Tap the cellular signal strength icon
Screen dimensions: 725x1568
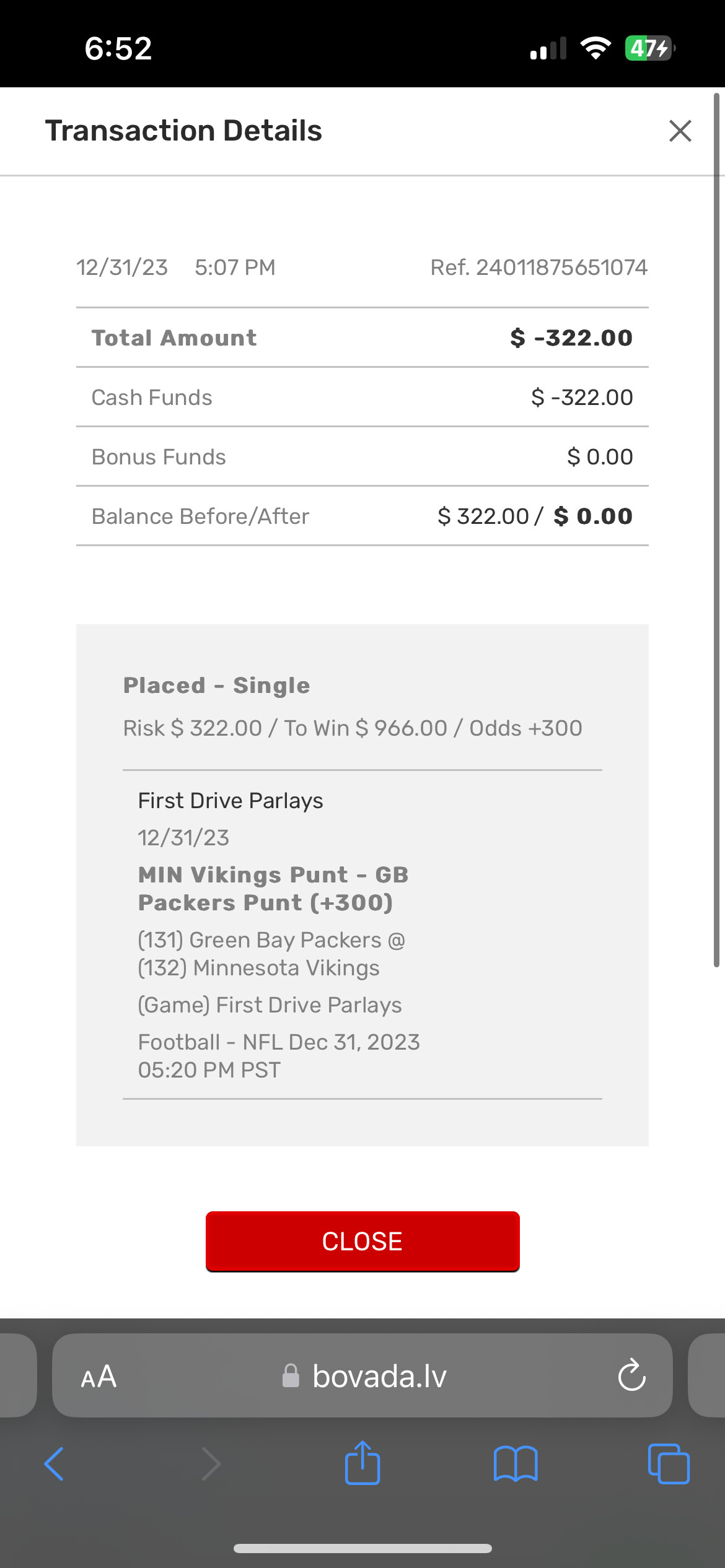(x=548, y=48)
